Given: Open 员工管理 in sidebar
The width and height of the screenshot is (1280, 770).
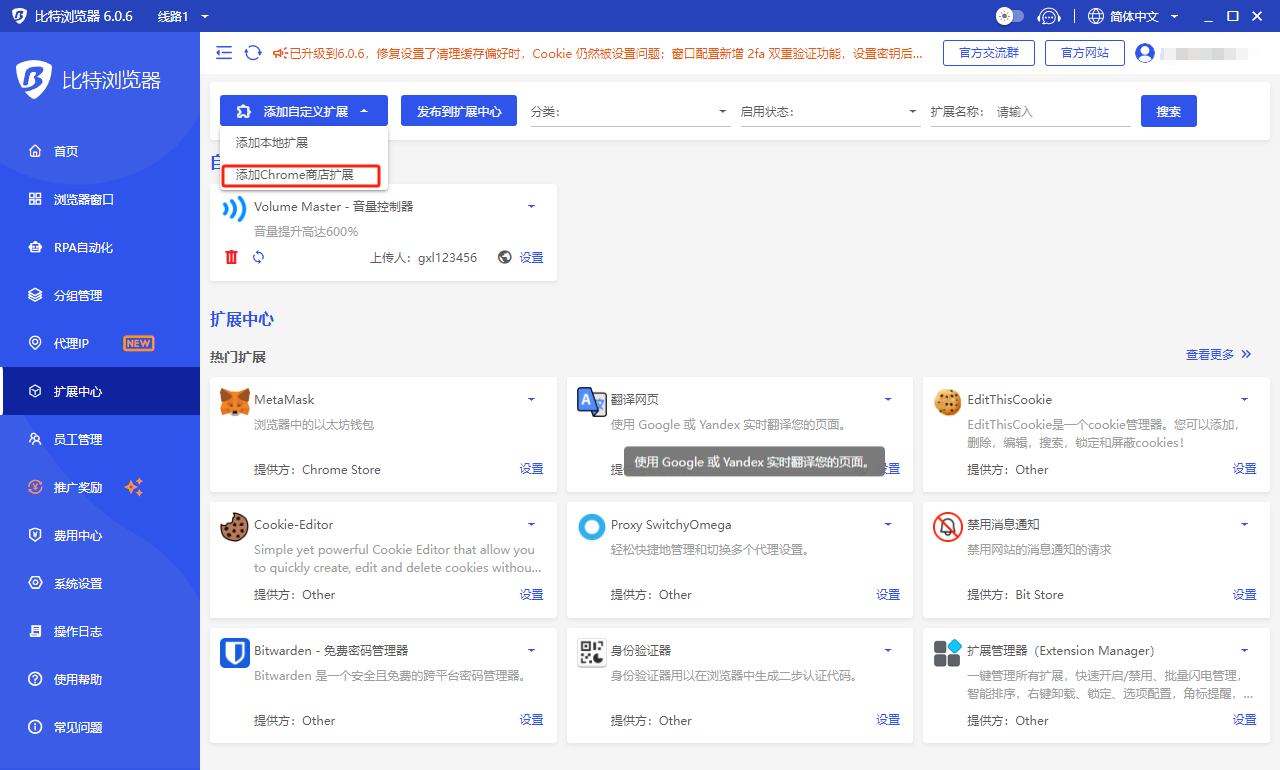Looking at the screenshot, I should pos(100,439).
